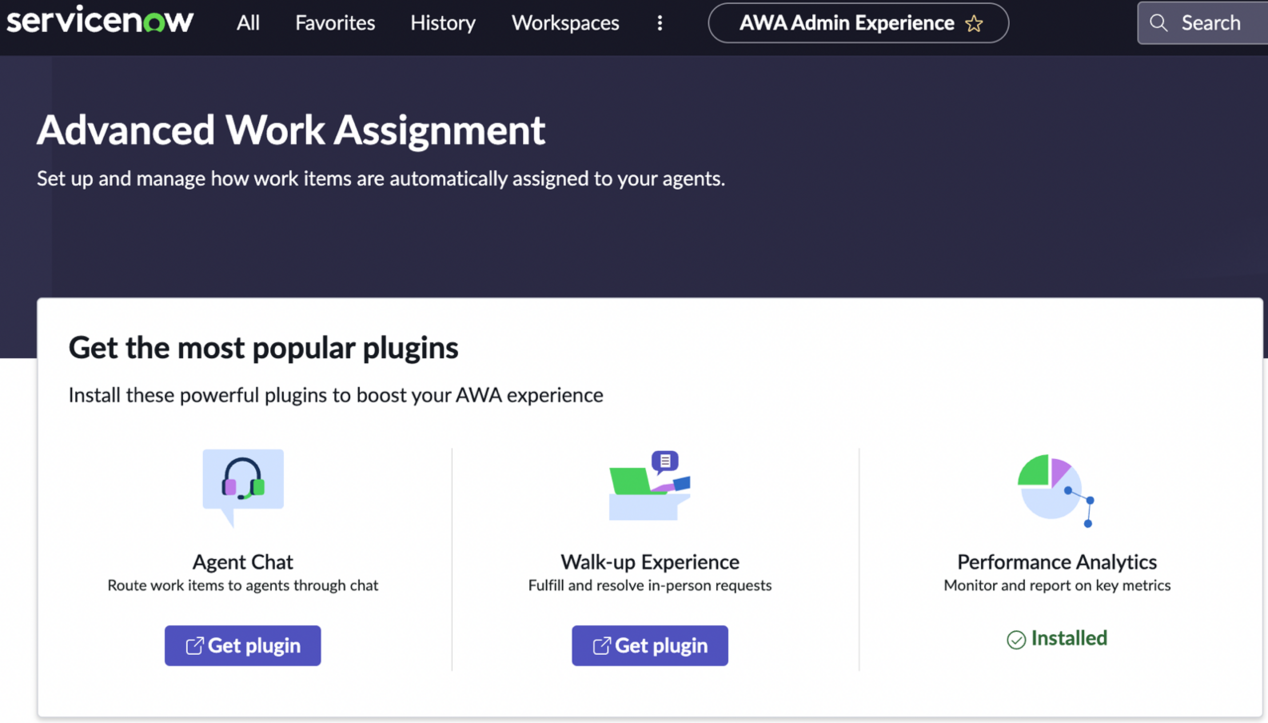Open the History menu
This screenshot has height=723, width=1268.
coord(443,22)
